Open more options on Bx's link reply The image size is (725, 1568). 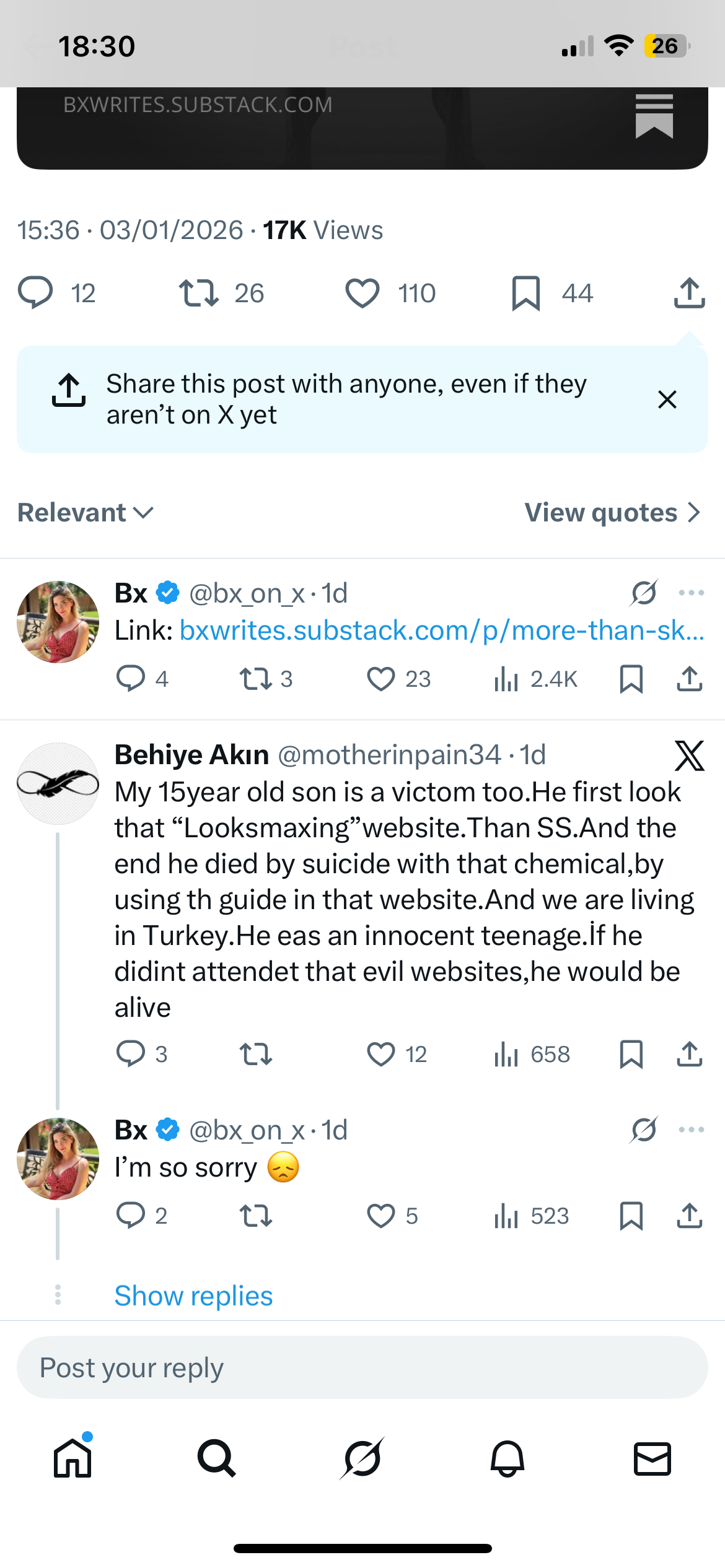tap(691, 593)
